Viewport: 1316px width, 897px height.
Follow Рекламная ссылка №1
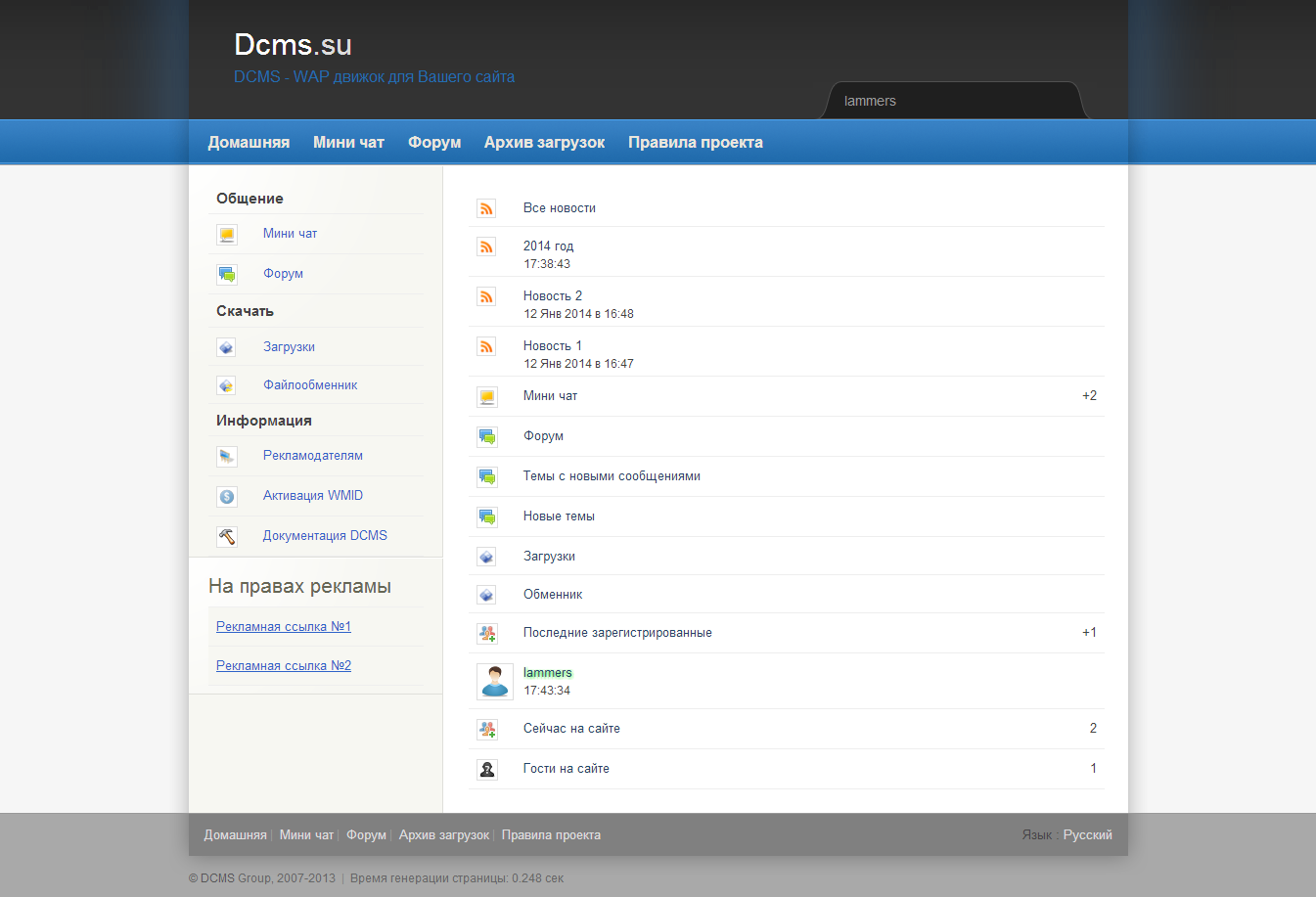pyautogui.click(x=284, y=627)
